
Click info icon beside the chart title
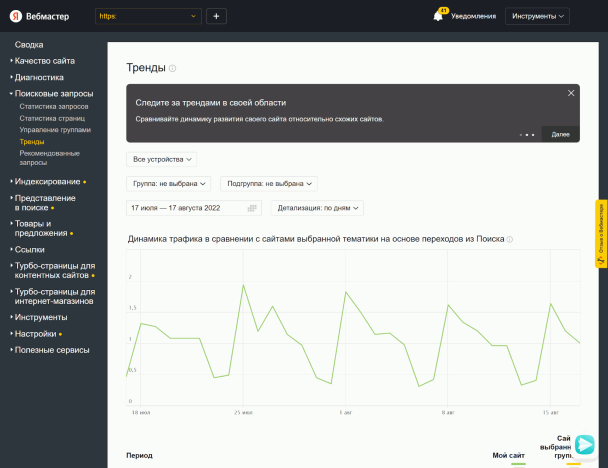click(x=510, y=240)
